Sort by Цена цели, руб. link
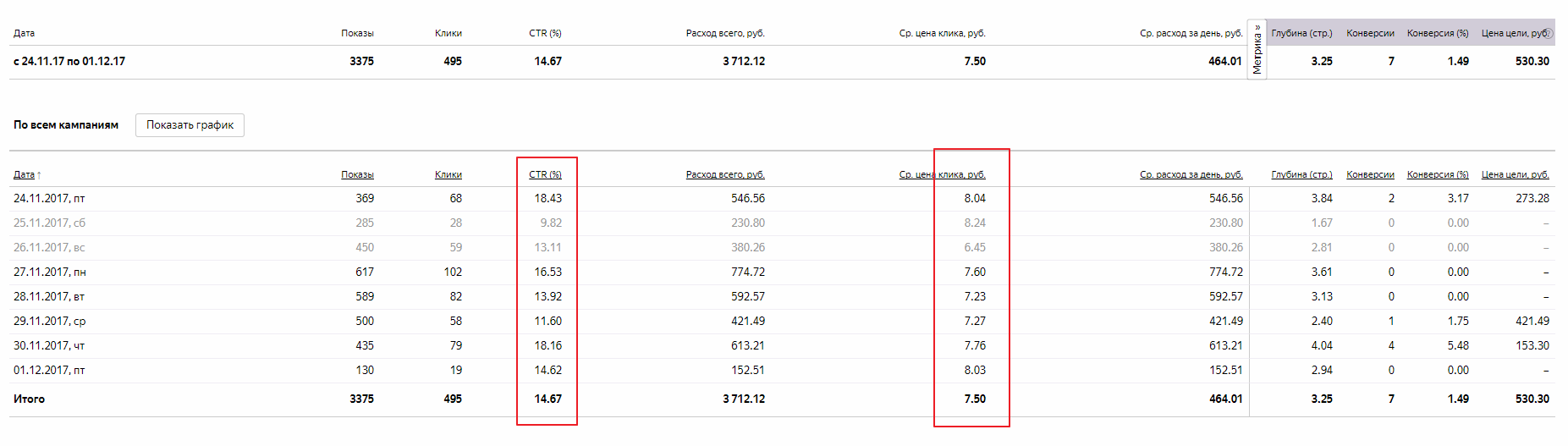 [1515, 174]
